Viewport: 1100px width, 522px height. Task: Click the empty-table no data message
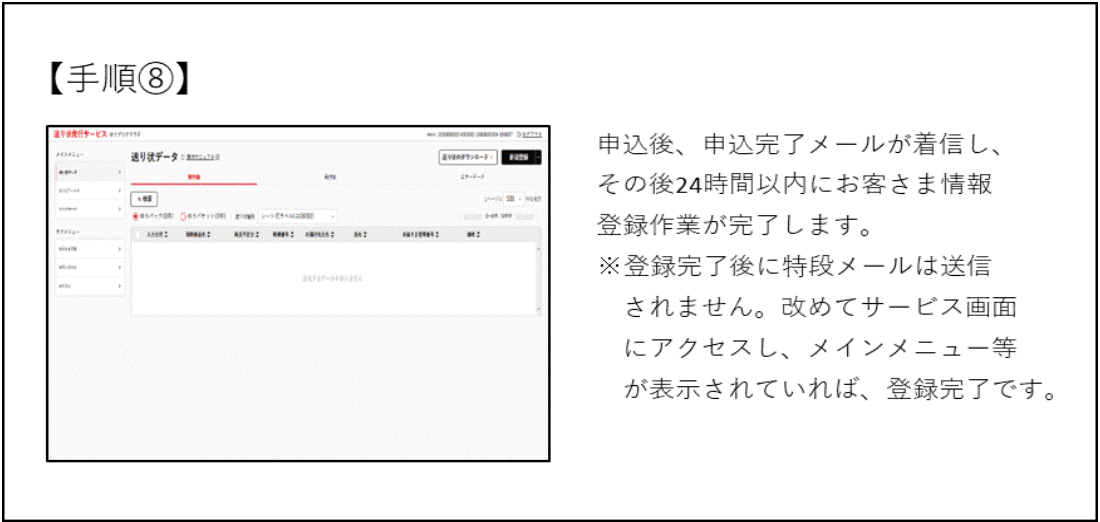tap(333, 278)
